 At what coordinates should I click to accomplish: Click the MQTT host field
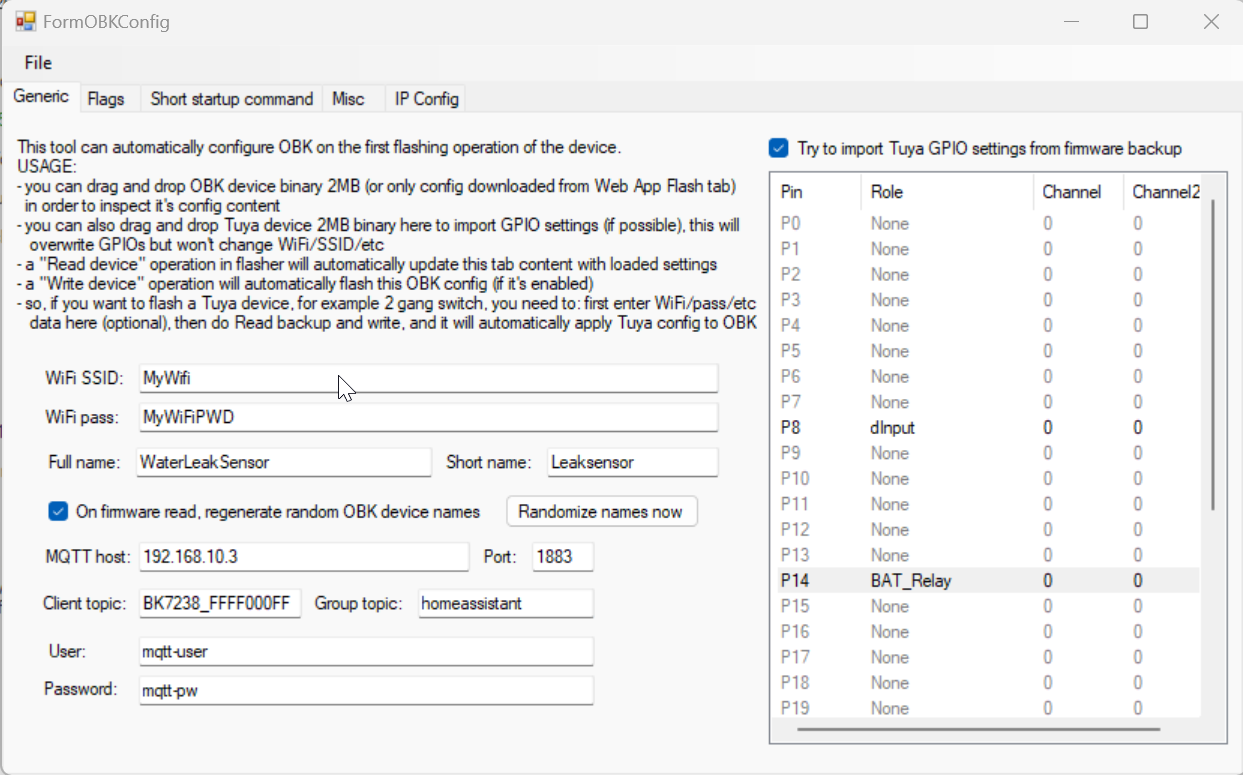[x=304, y=556]
